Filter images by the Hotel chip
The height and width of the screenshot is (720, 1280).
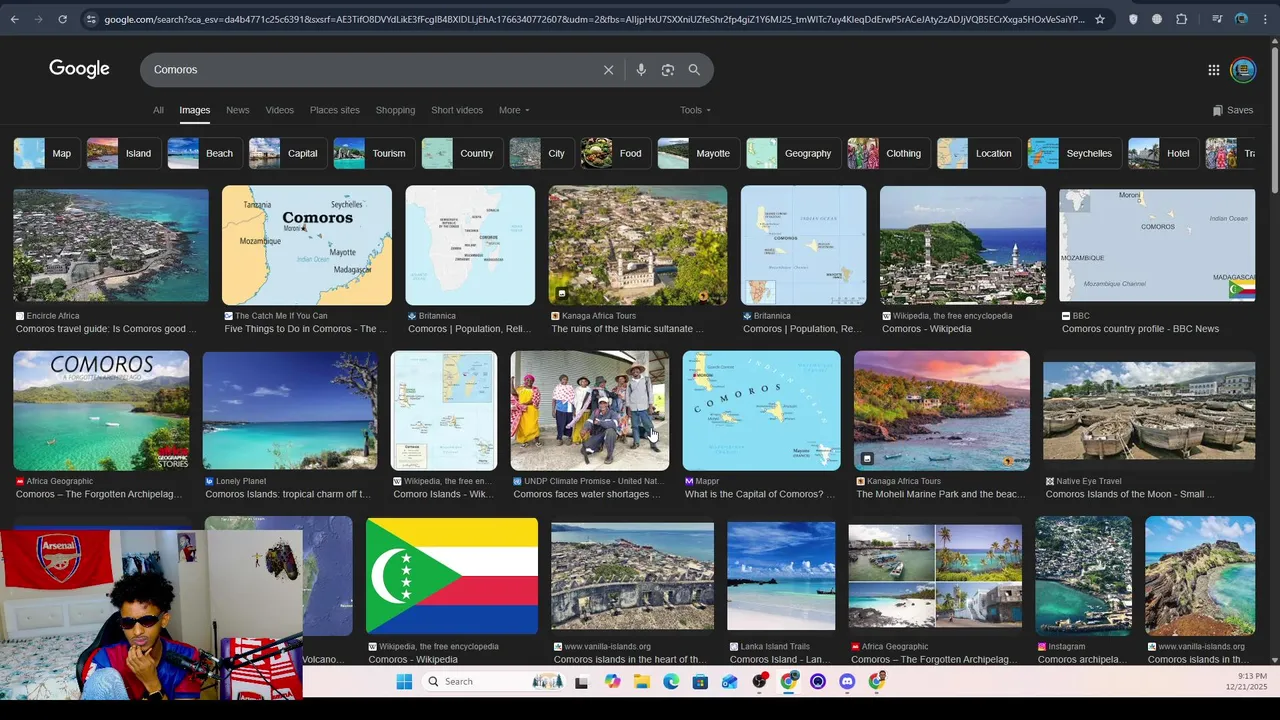[x=1164, y=153]
